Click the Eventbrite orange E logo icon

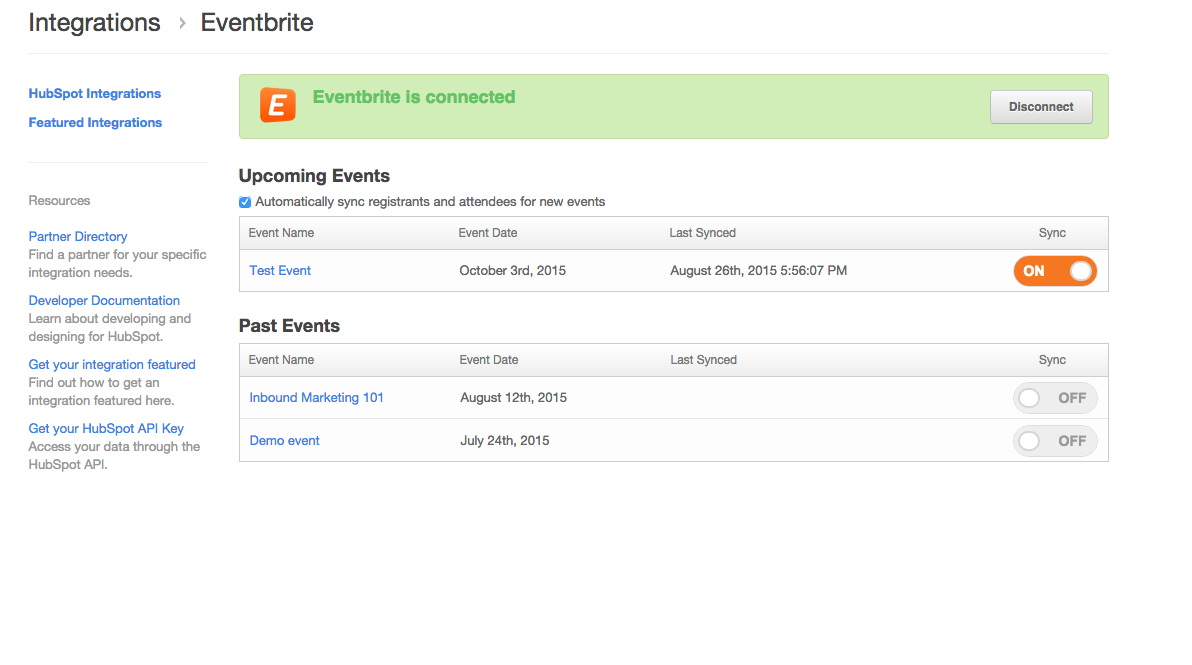pyautogui.click(x=277, y=105)
